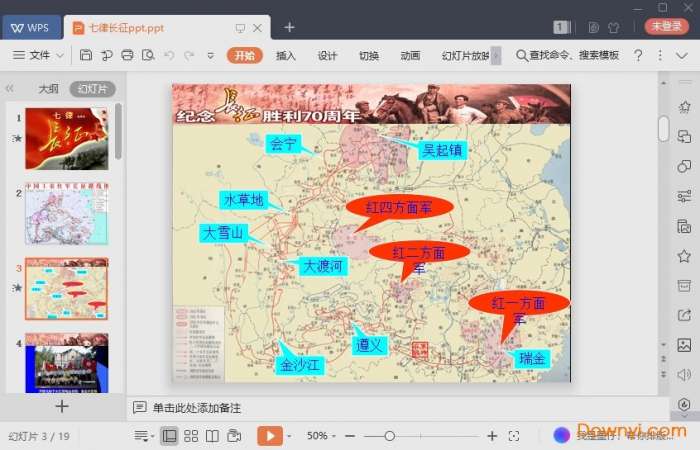Select the 切换 ribbon tab

pos(369,55)
